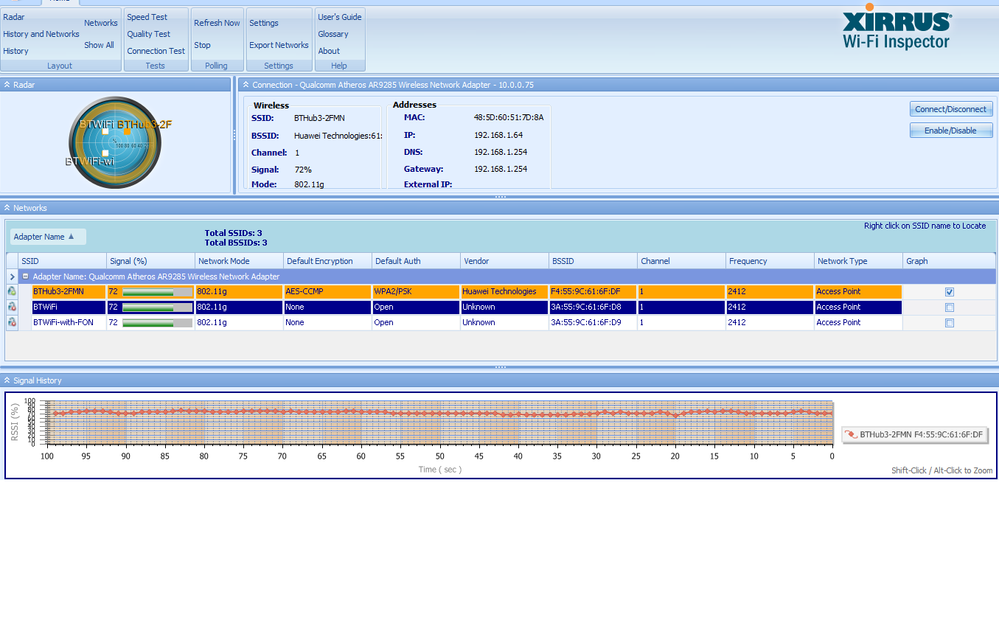Collapse the Adapter Name group row
The image size is (999, 640).
click(x=25, y=276)
